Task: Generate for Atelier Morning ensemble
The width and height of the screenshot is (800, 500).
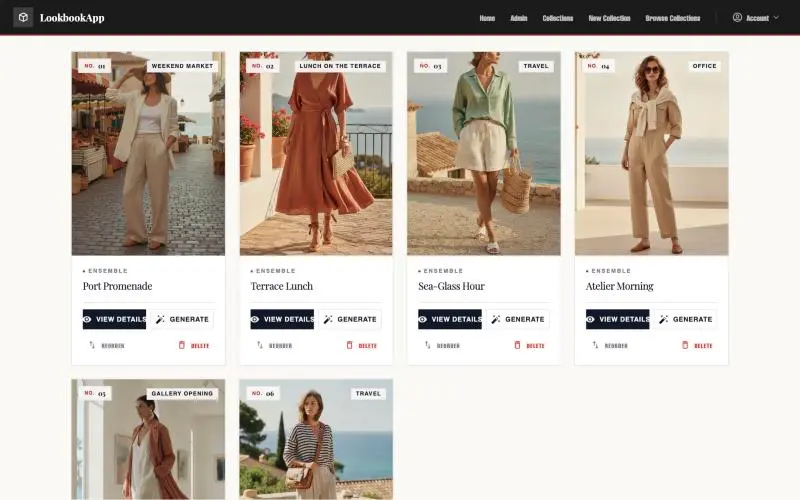Action: 685,319
